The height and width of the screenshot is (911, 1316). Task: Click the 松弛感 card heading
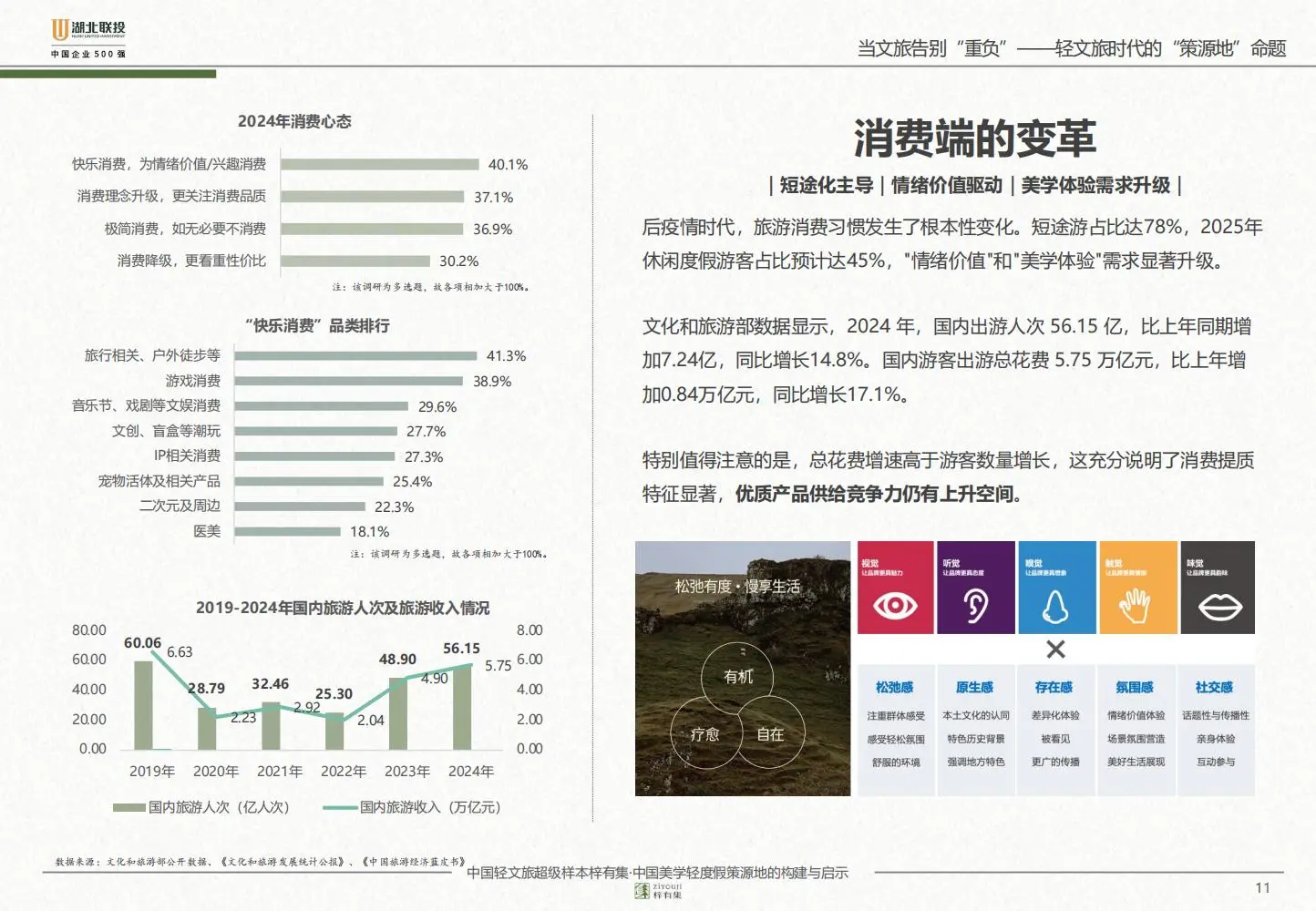click(x=894, y=688)
